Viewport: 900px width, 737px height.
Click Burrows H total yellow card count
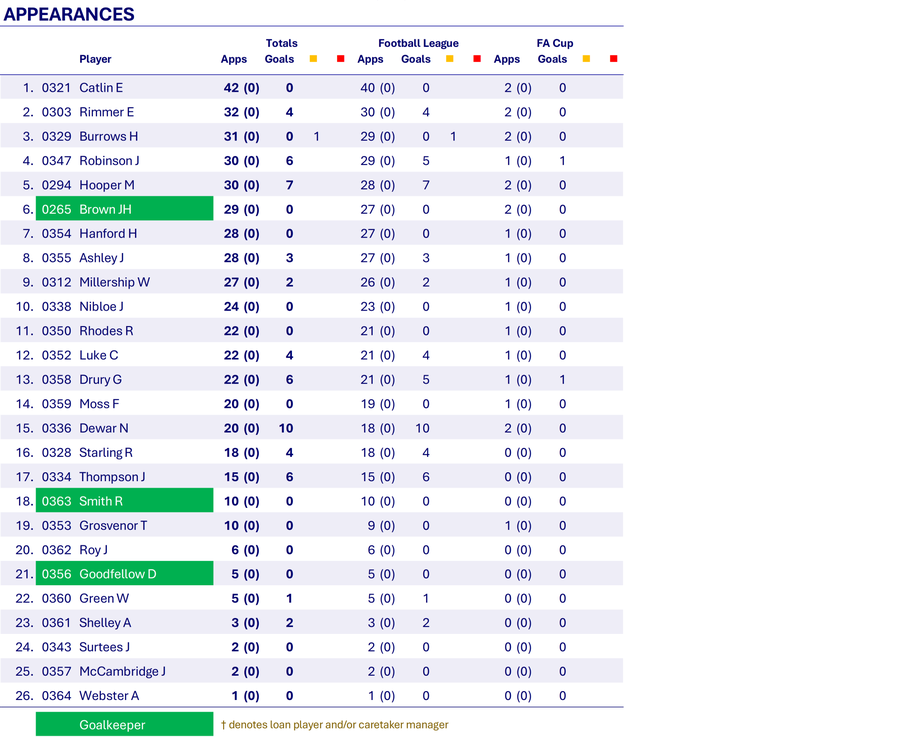[x=316, y=137]
